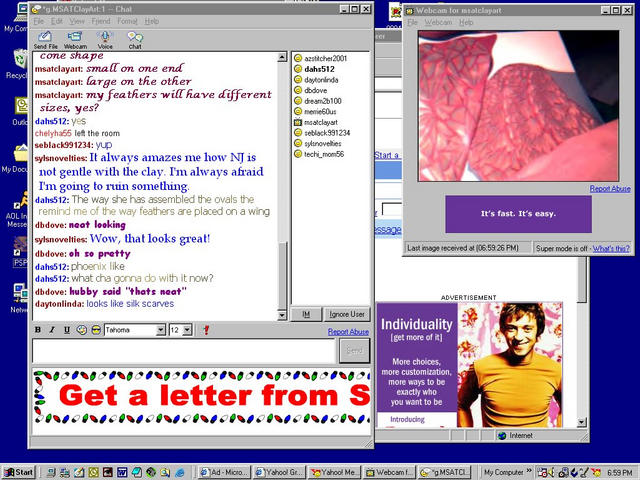The width and height of the screenshot is (640, 480).
Task: Switch to Ad - Micro... taskbar button
Action: (x=224, y=472)
